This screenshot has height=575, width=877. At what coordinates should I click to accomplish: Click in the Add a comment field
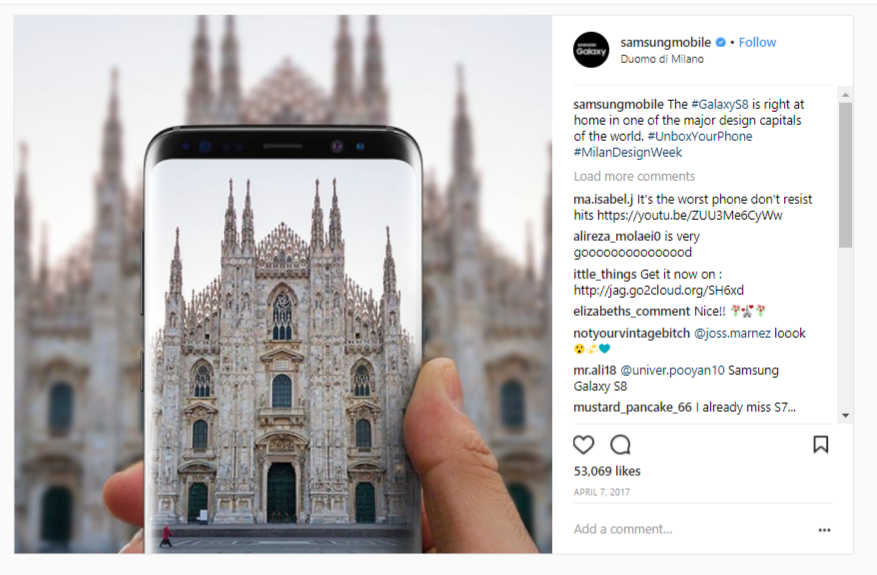691,529
